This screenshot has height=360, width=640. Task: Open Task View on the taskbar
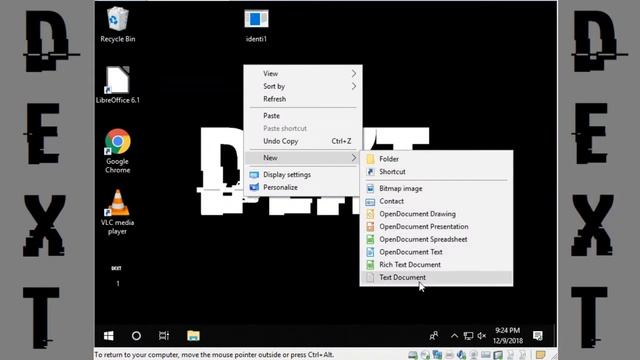click(164, 336)
